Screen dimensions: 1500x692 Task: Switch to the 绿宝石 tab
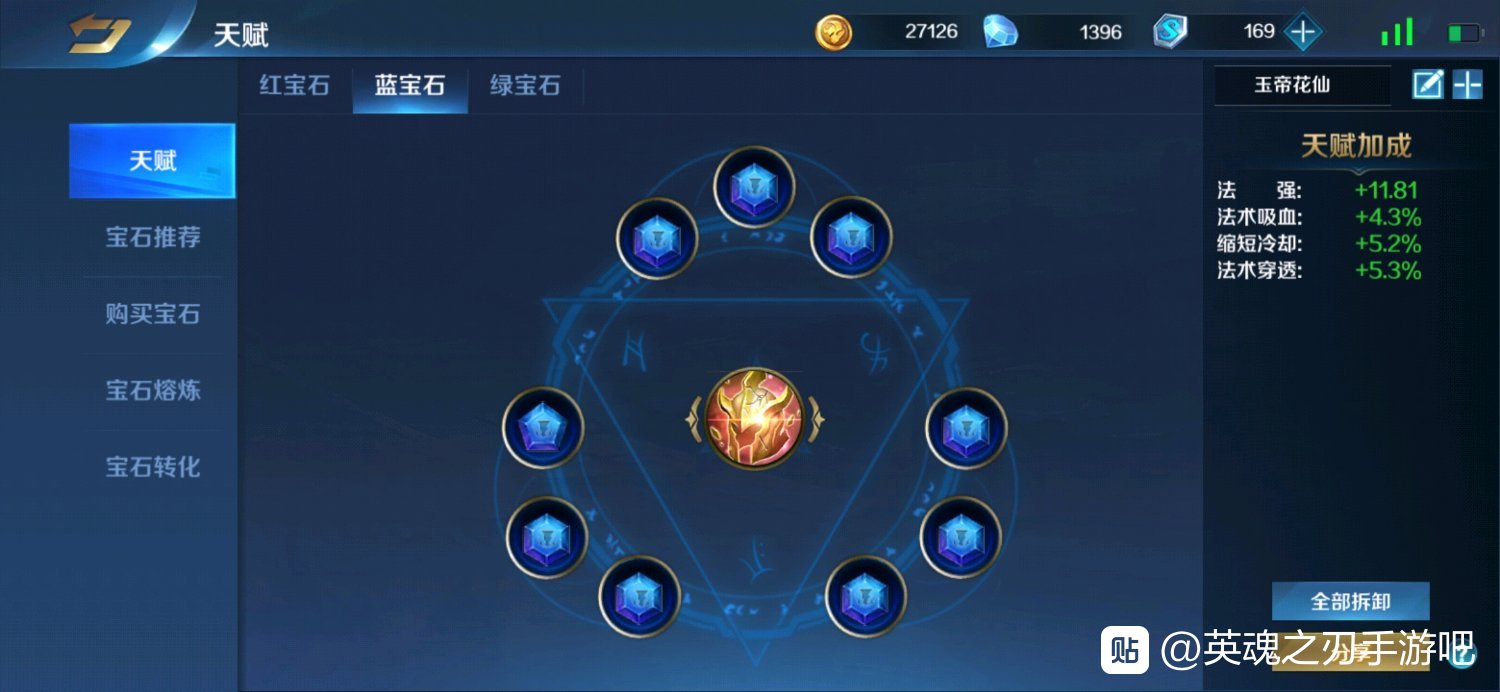point(525,85)
